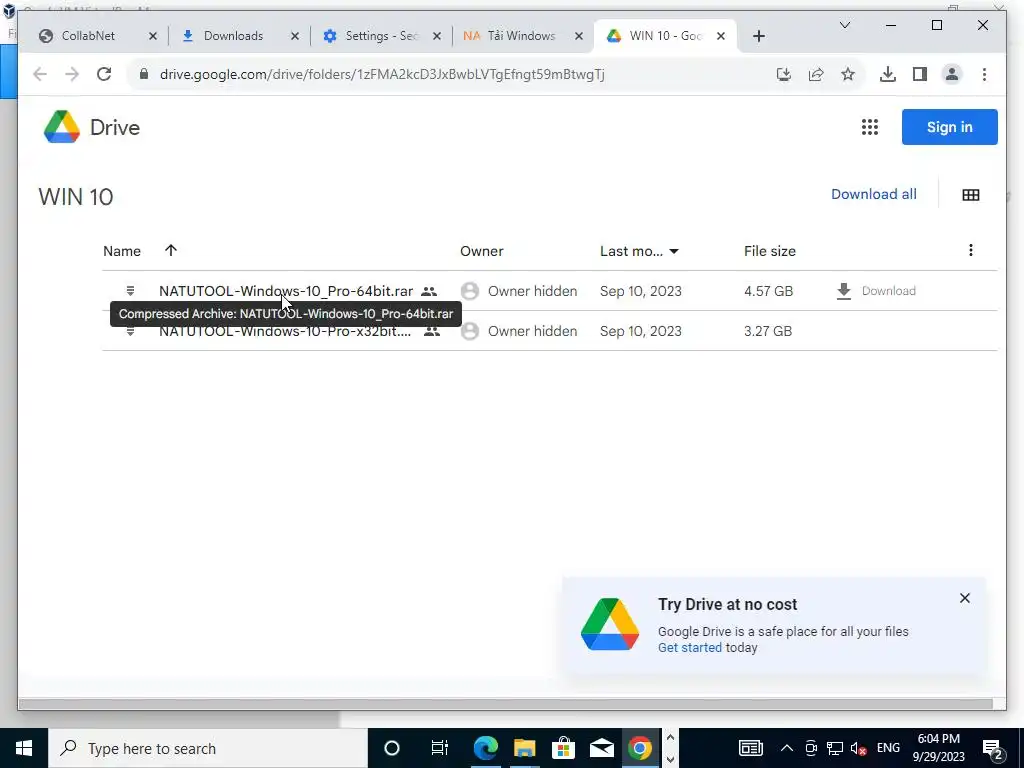Viewport: 1024px width, 768px height.
Task: Click the ENG language indicator
Action: 888,748
